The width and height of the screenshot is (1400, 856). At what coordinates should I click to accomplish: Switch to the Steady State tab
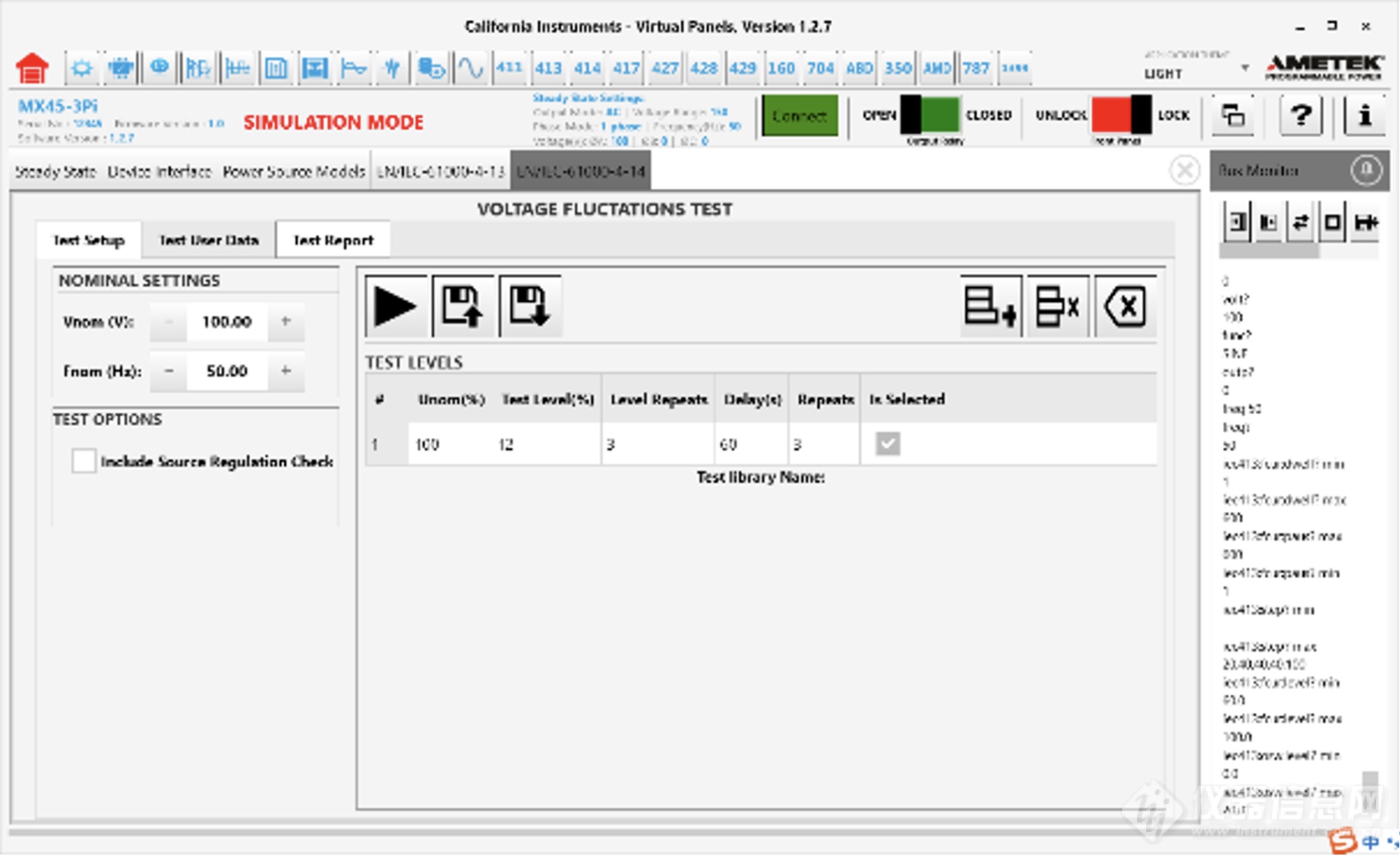coord(55,172)
